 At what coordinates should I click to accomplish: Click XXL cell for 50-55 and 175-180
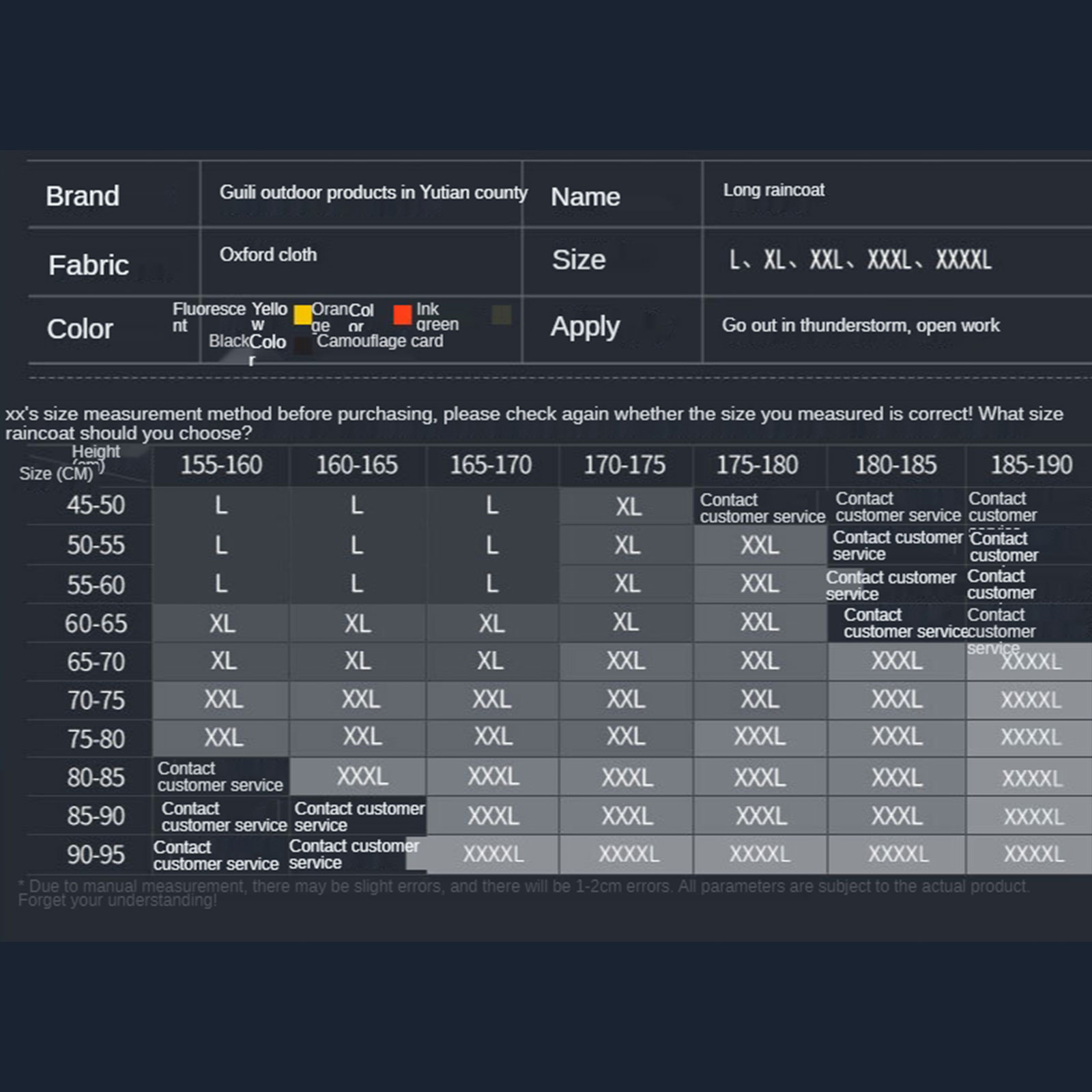[x=760, y=545]
